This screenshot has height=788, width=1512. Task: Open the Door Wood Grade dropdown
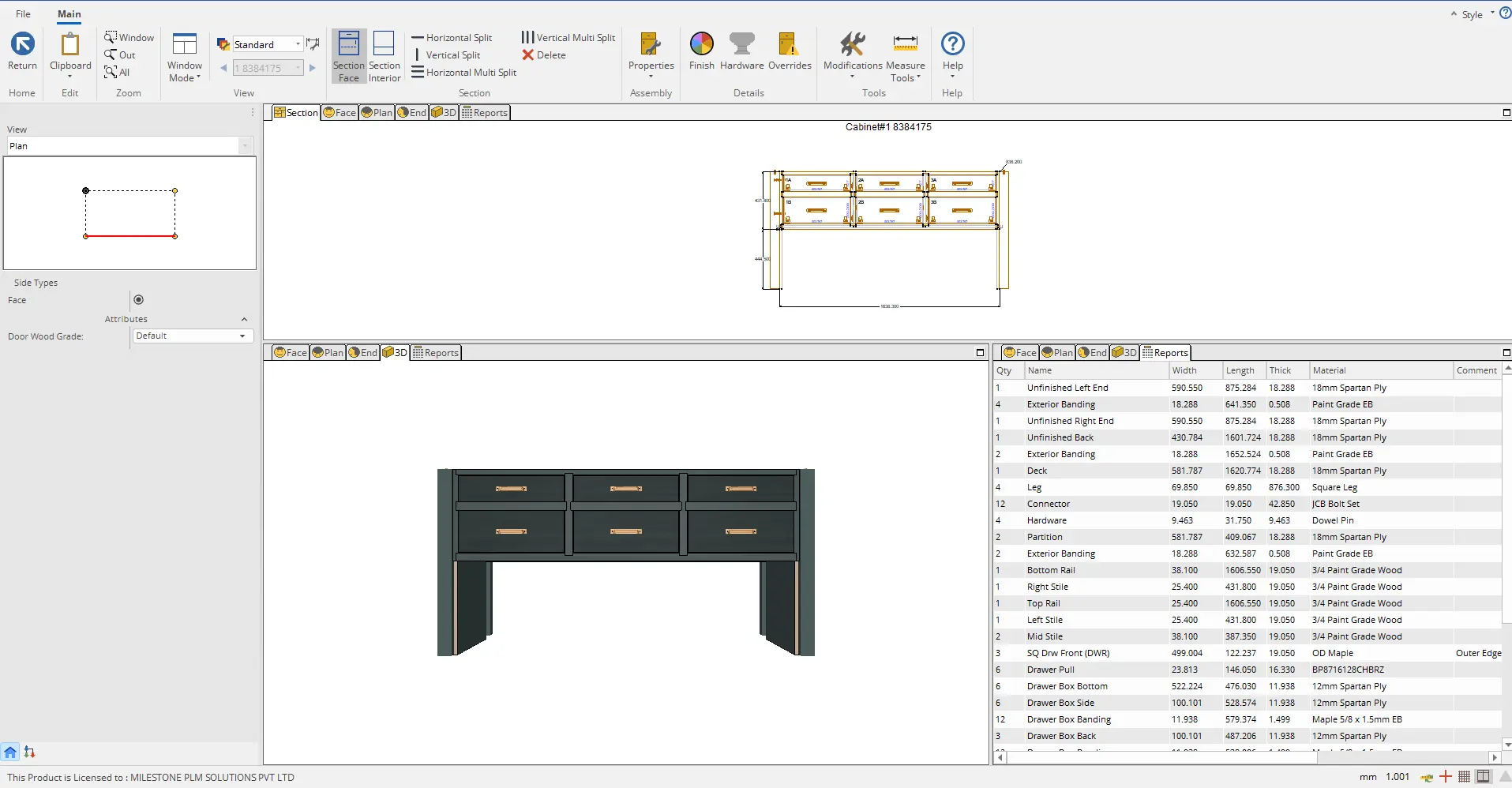(x=242, y=336)
